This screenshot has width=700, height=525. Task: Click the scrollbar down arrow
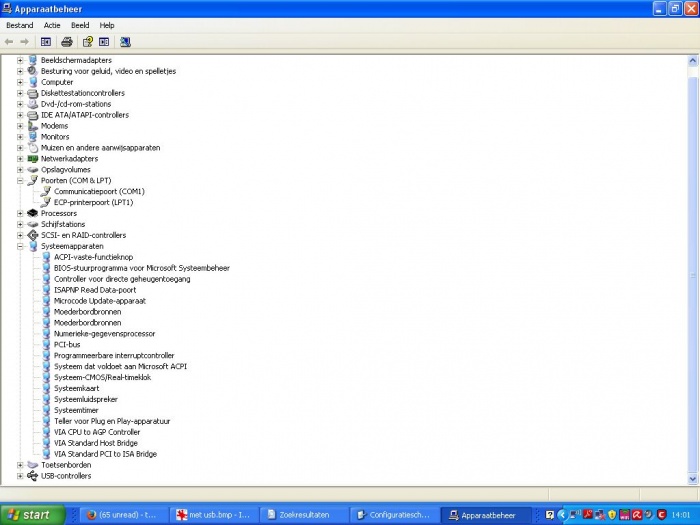[x=692, y=479]
